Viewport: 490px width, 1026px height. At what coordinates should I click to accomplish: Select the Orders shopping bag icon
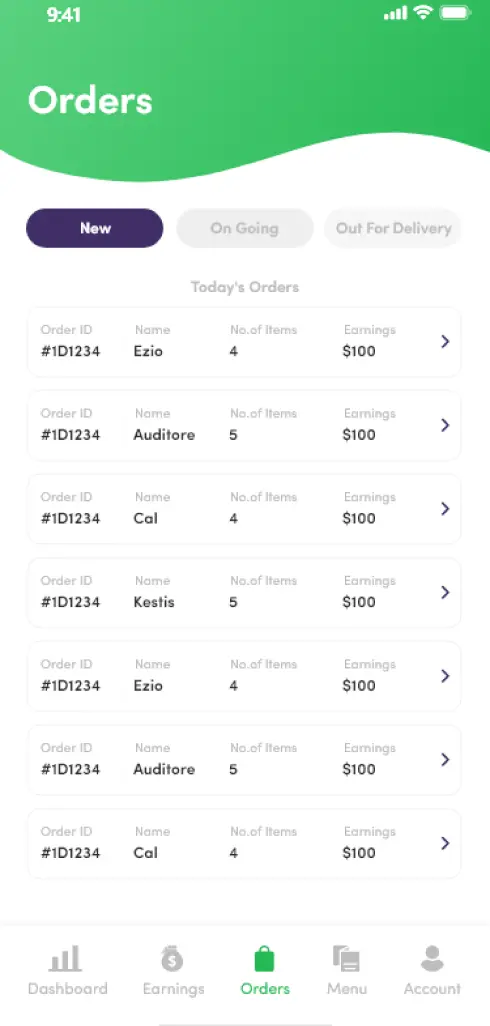pos(264,959)
